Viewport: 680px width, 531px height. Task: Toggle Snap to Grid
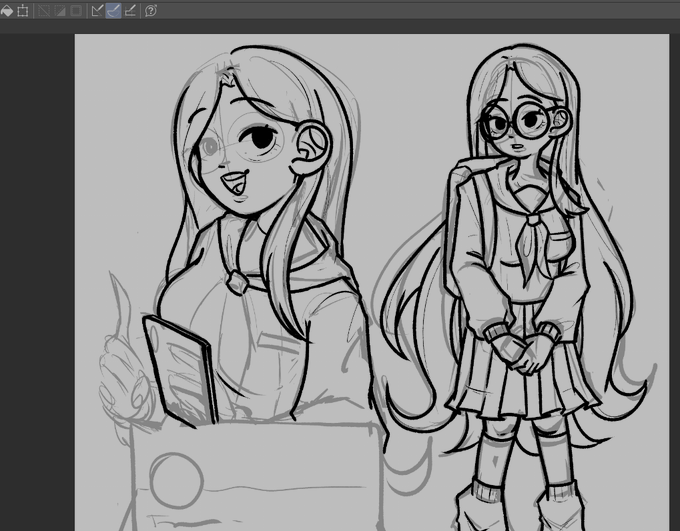tap(130, 11)
